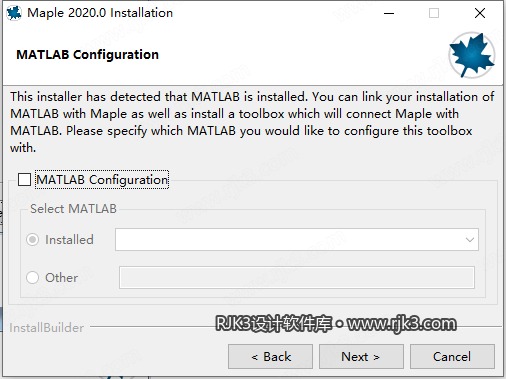Select the Other radio button
The height and width of the screenshot is (379, 506).
[x=33, y=277]
